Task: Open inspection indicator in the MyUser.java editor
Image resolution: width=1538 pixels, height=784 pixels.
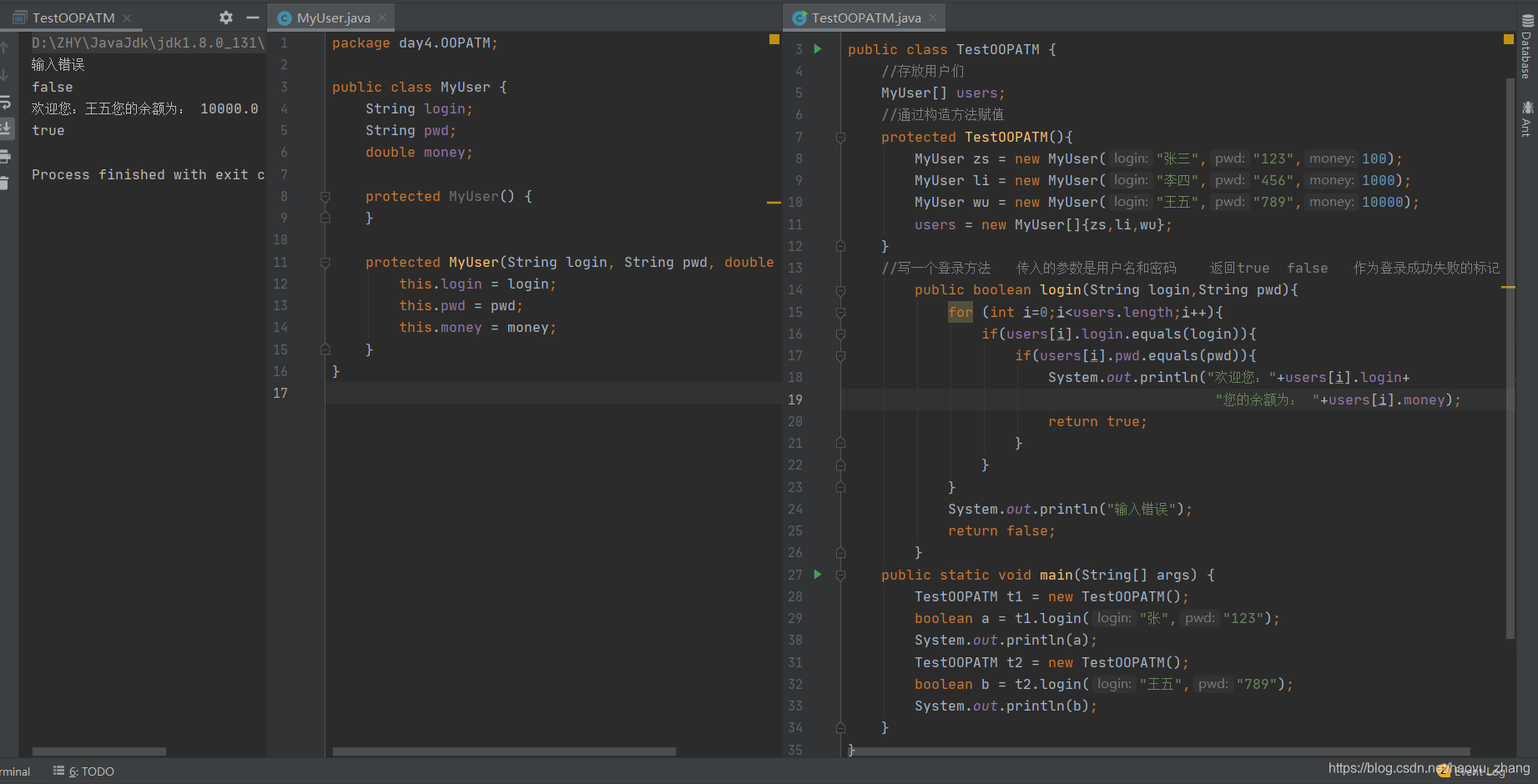Action: 774,39
